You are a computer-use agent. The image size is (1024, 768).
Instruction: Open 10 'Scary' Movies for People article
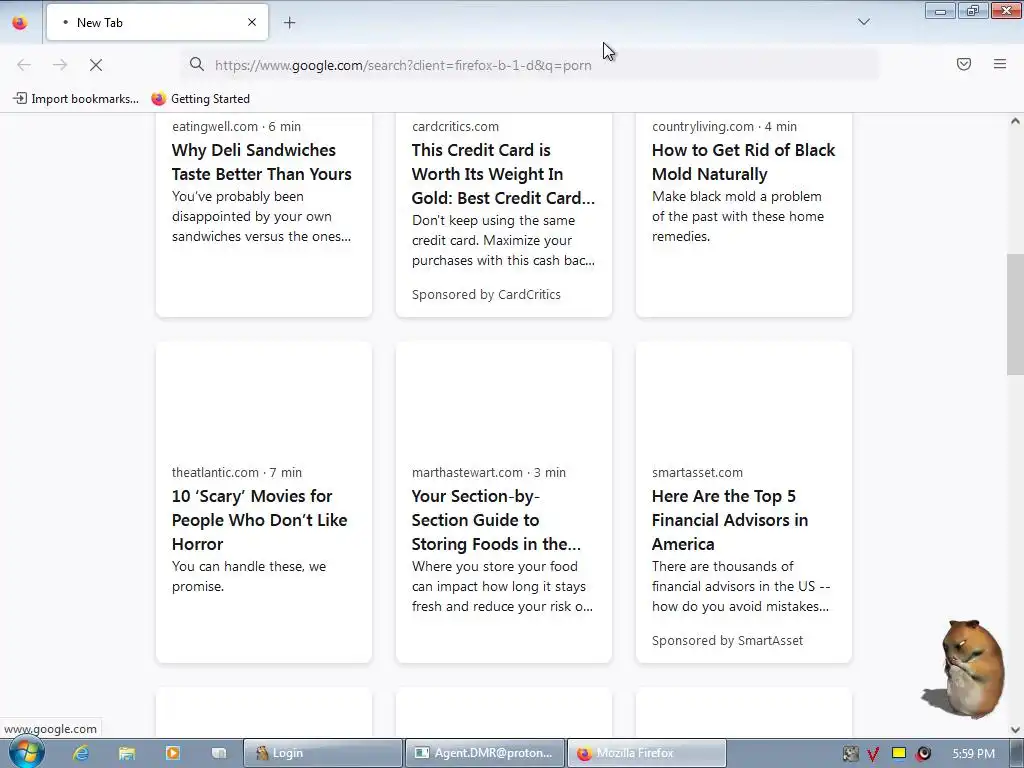259,520
